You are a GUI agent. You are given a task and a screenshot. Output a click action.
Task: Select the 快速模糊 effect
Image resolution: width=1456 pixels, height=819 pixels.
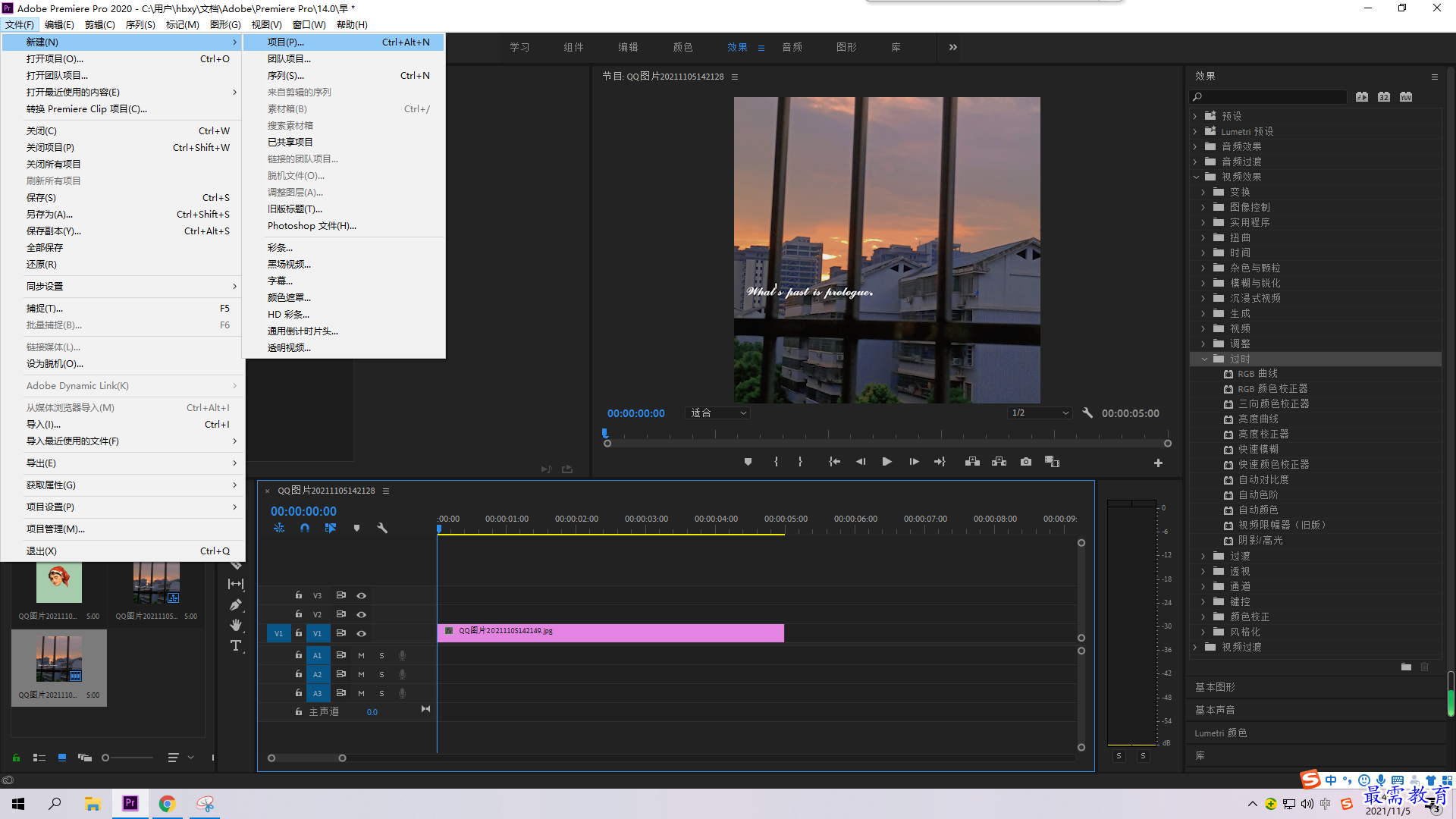(1258, 450)
